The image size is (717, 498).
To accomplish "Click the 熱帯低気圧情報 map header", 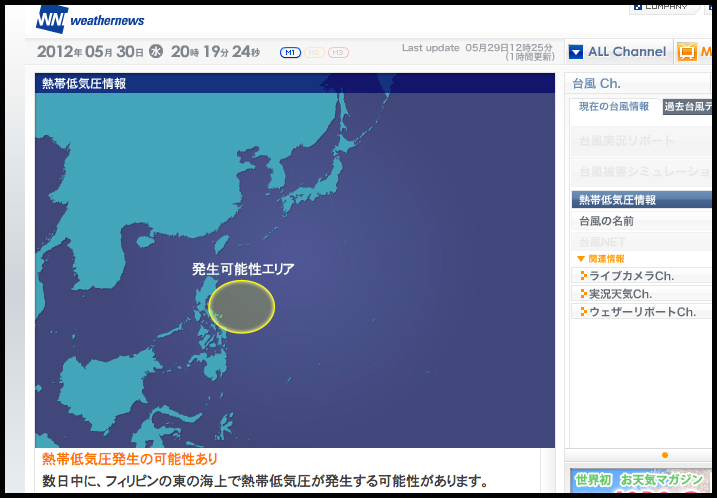I will 84,83.
